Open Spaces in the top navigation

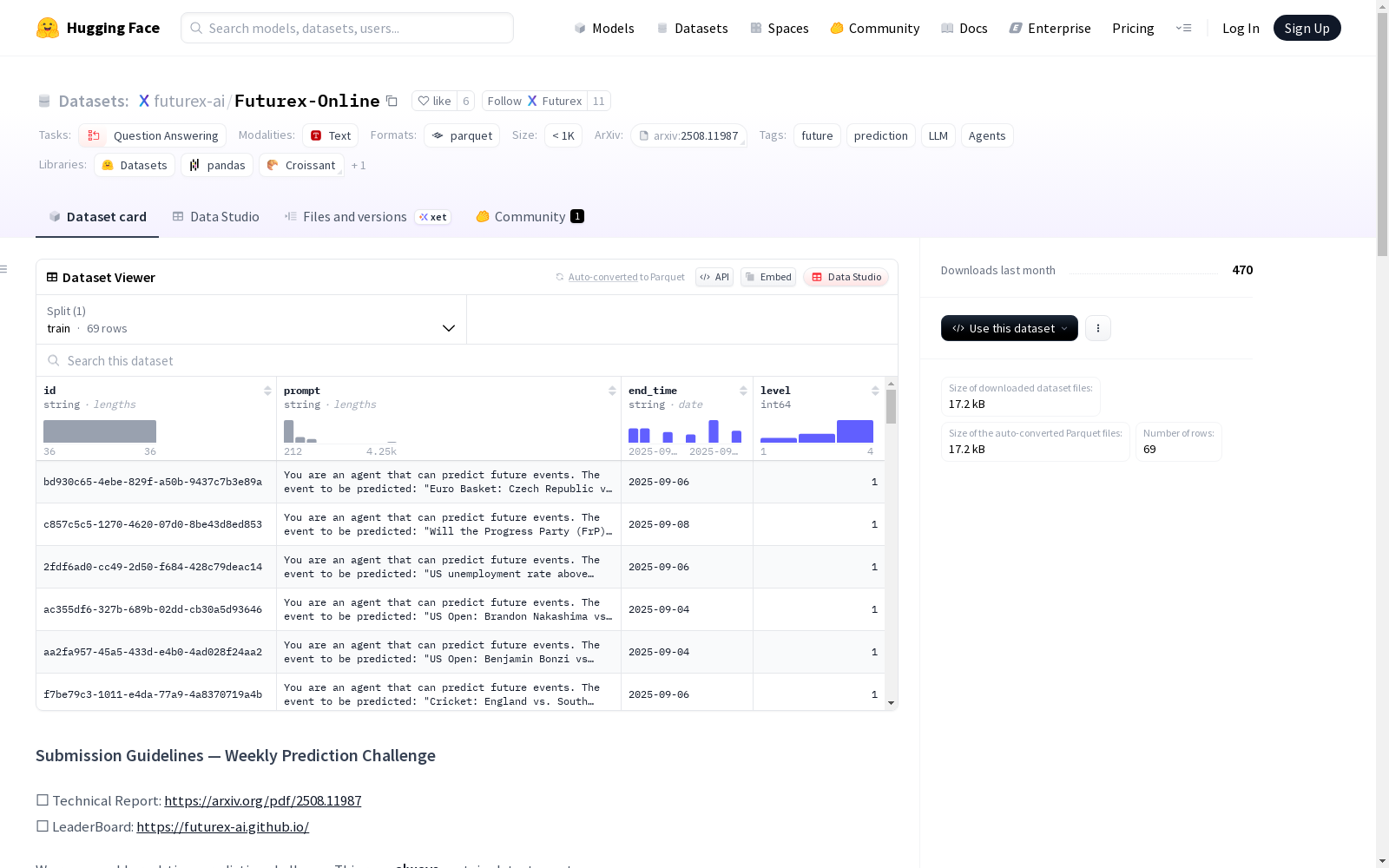(x=780, y=28)
